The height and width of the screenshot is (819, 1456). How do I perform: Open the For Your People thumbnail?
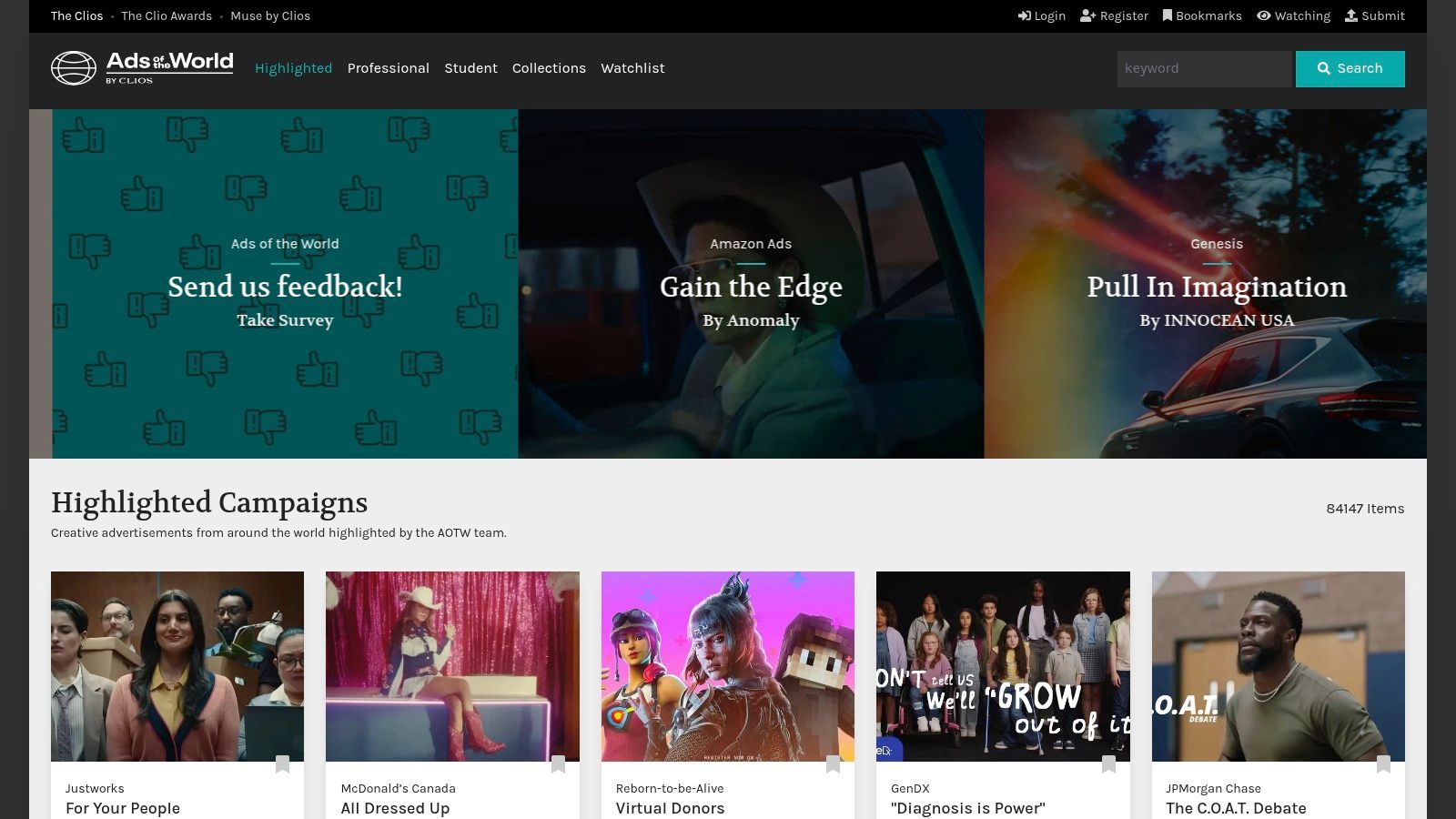177,666
